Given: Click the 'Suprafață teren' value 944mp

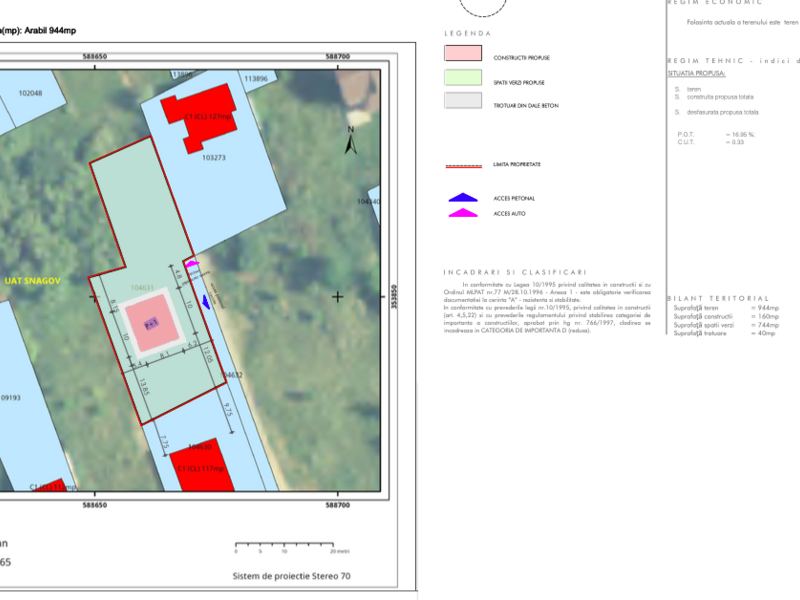Looking at the screenshot, I should click(x=765, y=308).
